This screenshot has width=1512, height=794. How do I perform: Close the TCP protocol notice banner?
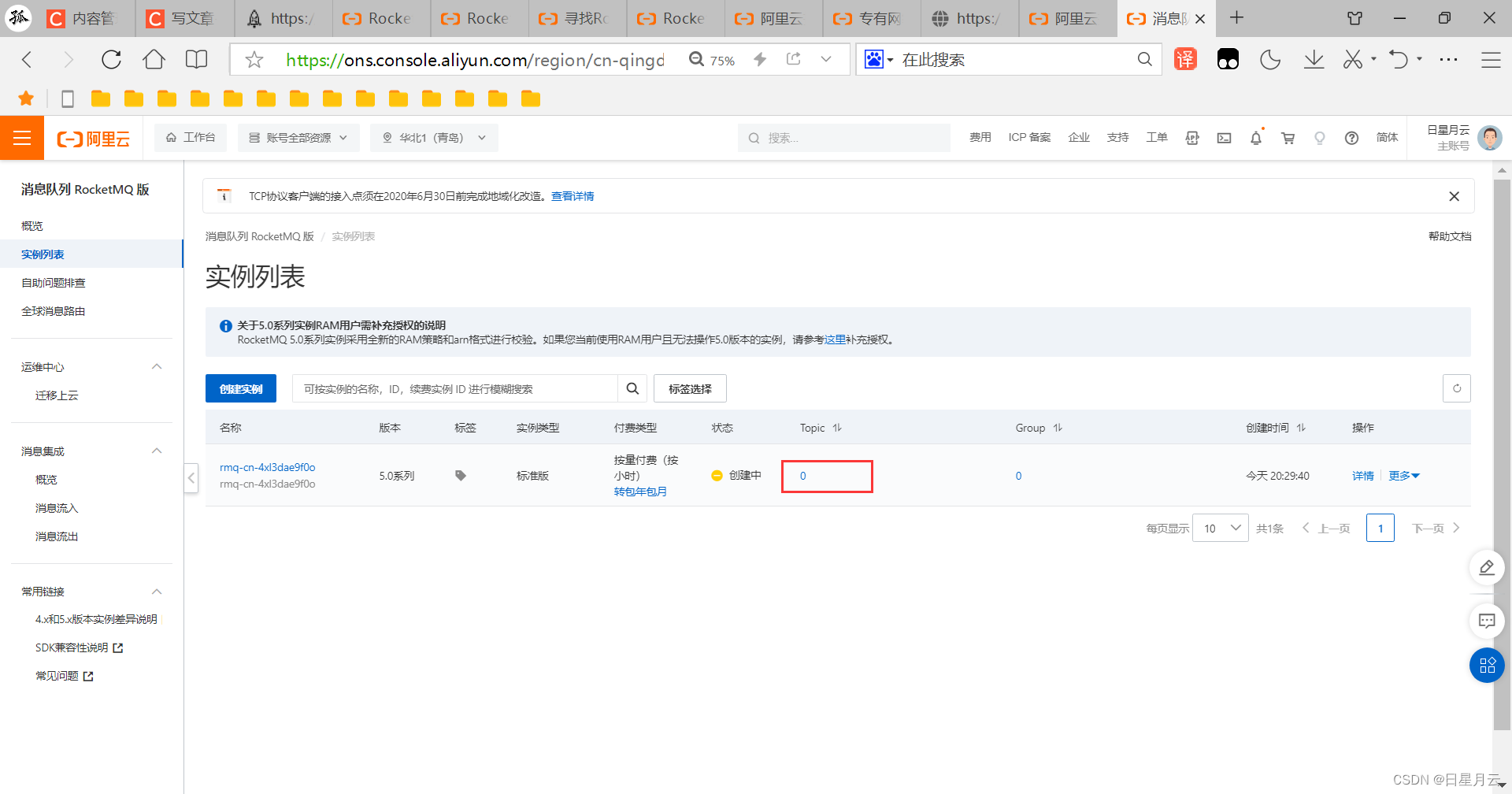(1455, 196)
